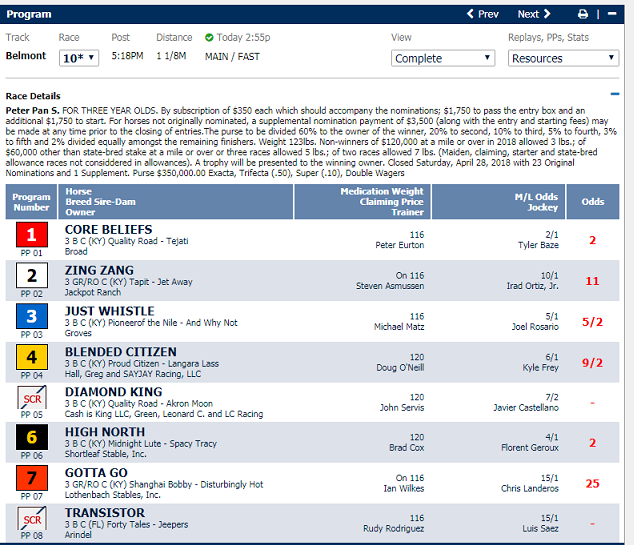Open the Resources dropdown
634x545 pixels.
[x=563, y=58]
